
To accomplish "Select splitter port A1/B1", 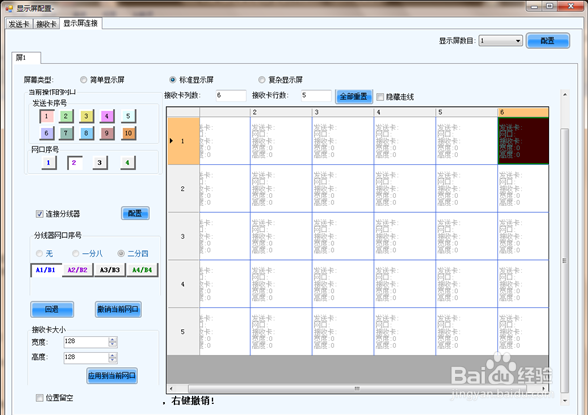I will click(x=46, y=270).
